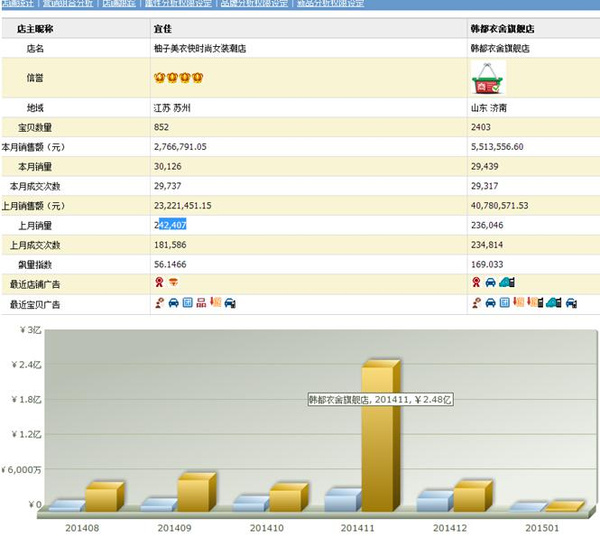Click the region value 江苏 苏州

(x=172, y=108)
